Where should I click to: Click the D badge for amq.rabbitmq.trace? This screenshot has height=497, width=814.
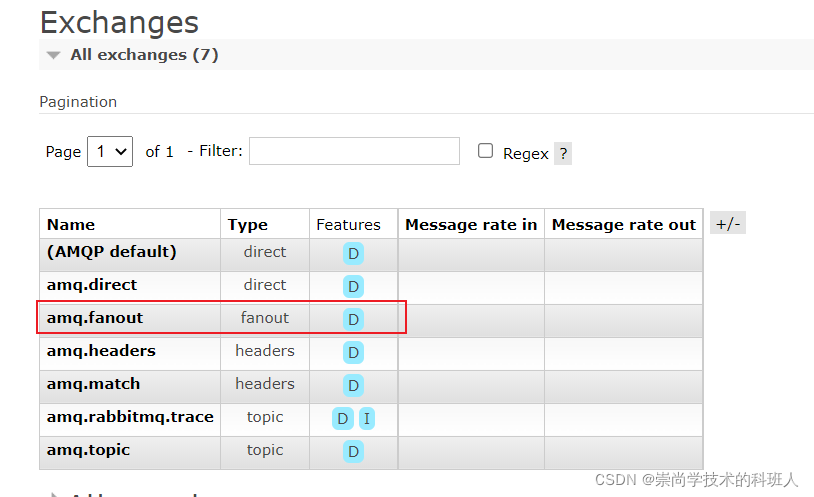coord(343,419)
